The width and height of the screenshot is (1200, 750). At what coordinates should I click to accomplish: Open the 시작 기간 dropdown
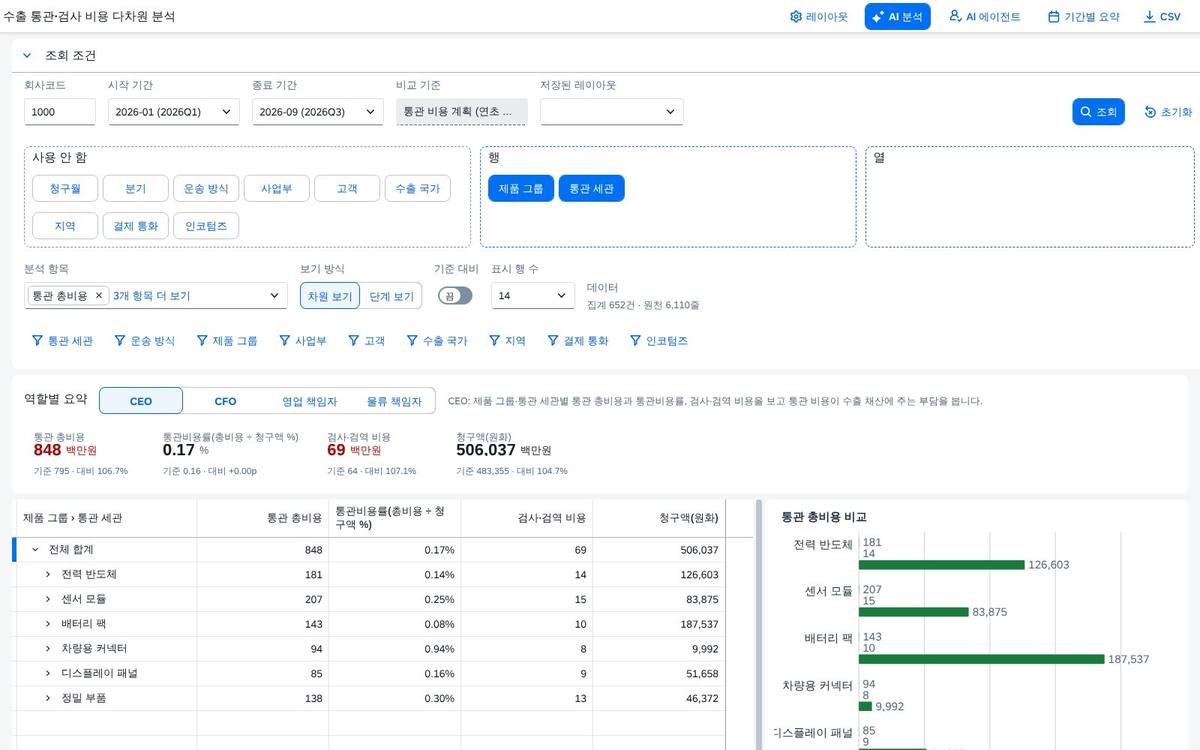click(x=173, y=112)
